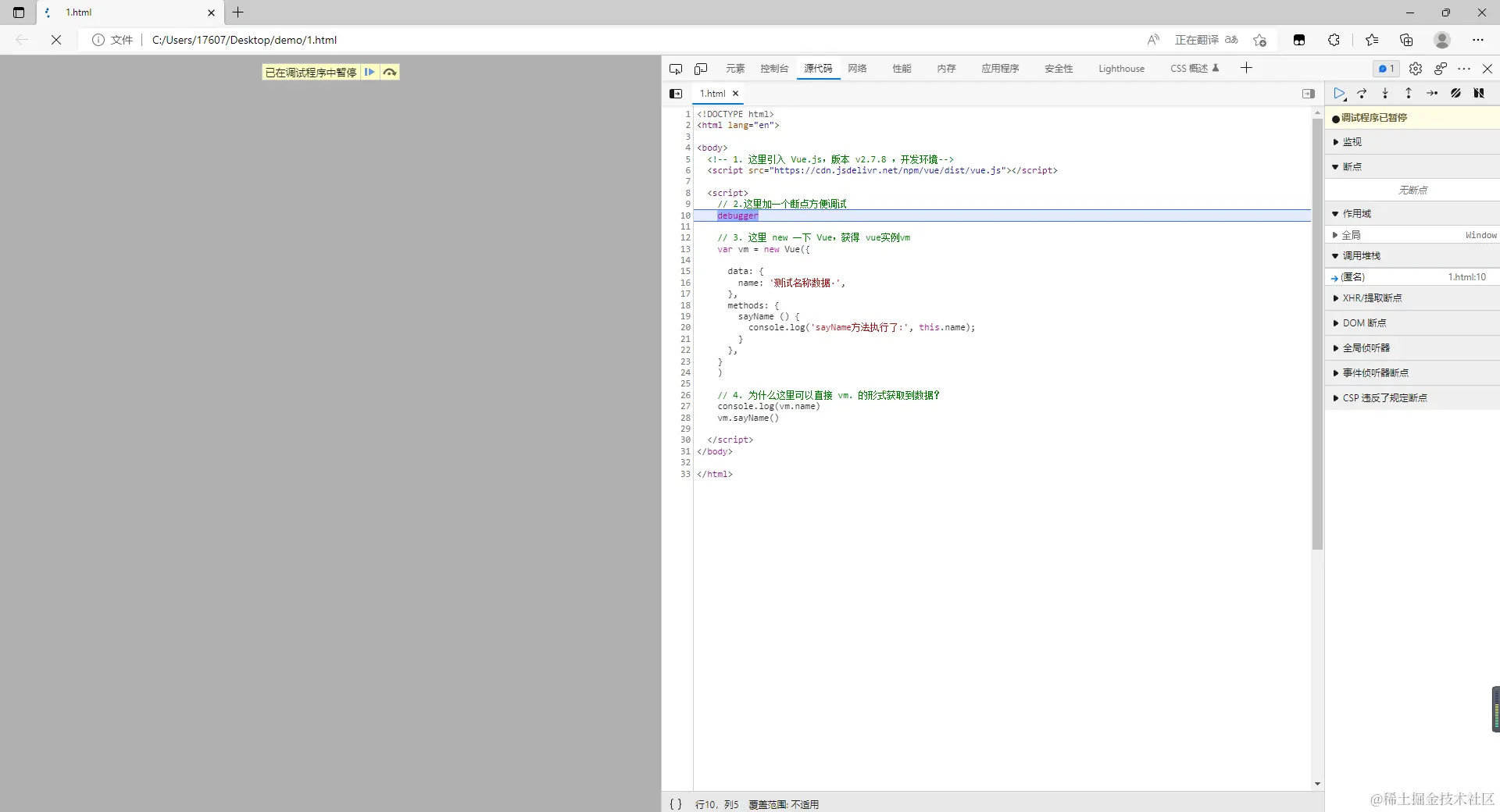Expand the 监视 section
Viewport: 1500px width, 812px height.
tap(1412, 142)
